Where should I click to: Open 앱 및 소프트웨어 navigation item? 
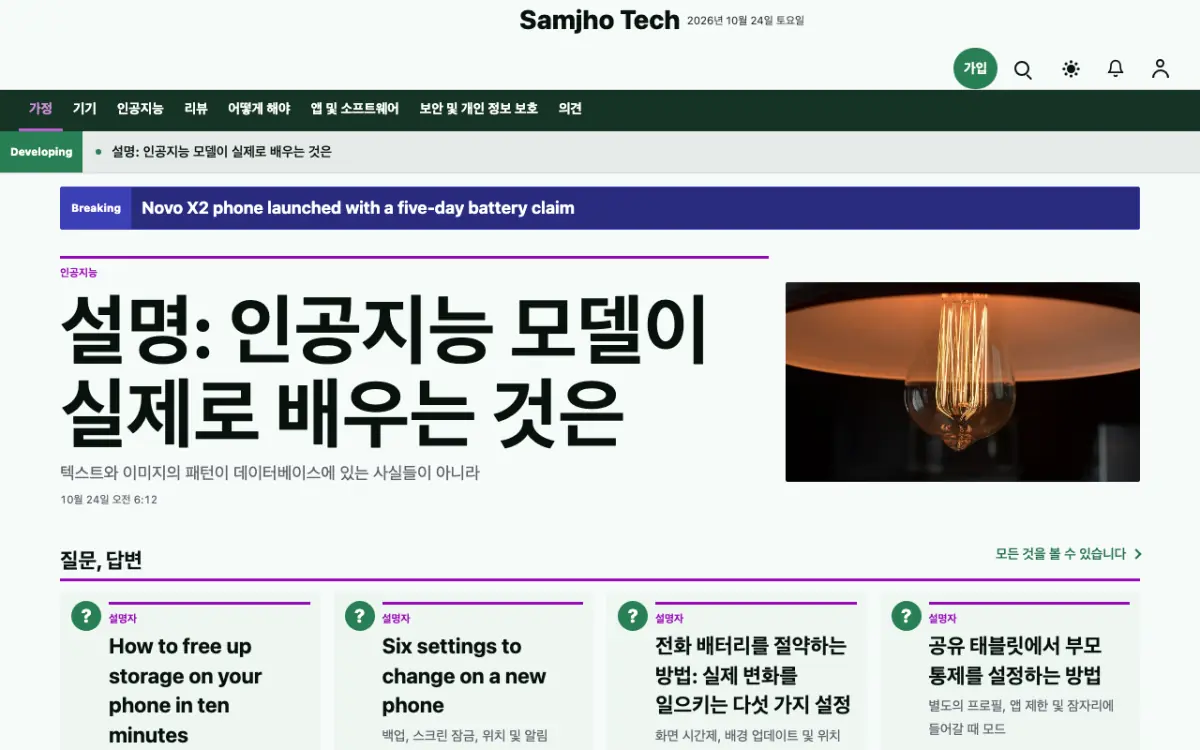click(355, 109)
